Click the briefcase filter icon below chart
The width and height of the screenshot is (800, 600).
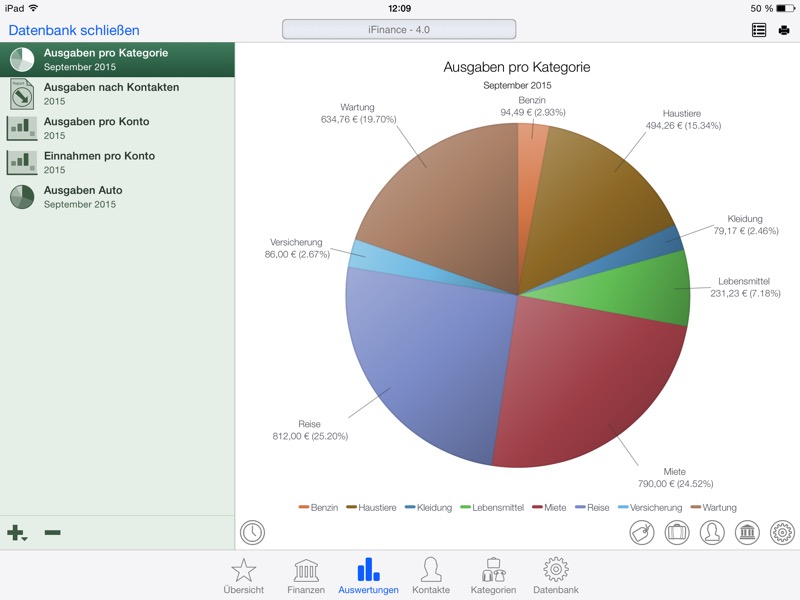677,532
